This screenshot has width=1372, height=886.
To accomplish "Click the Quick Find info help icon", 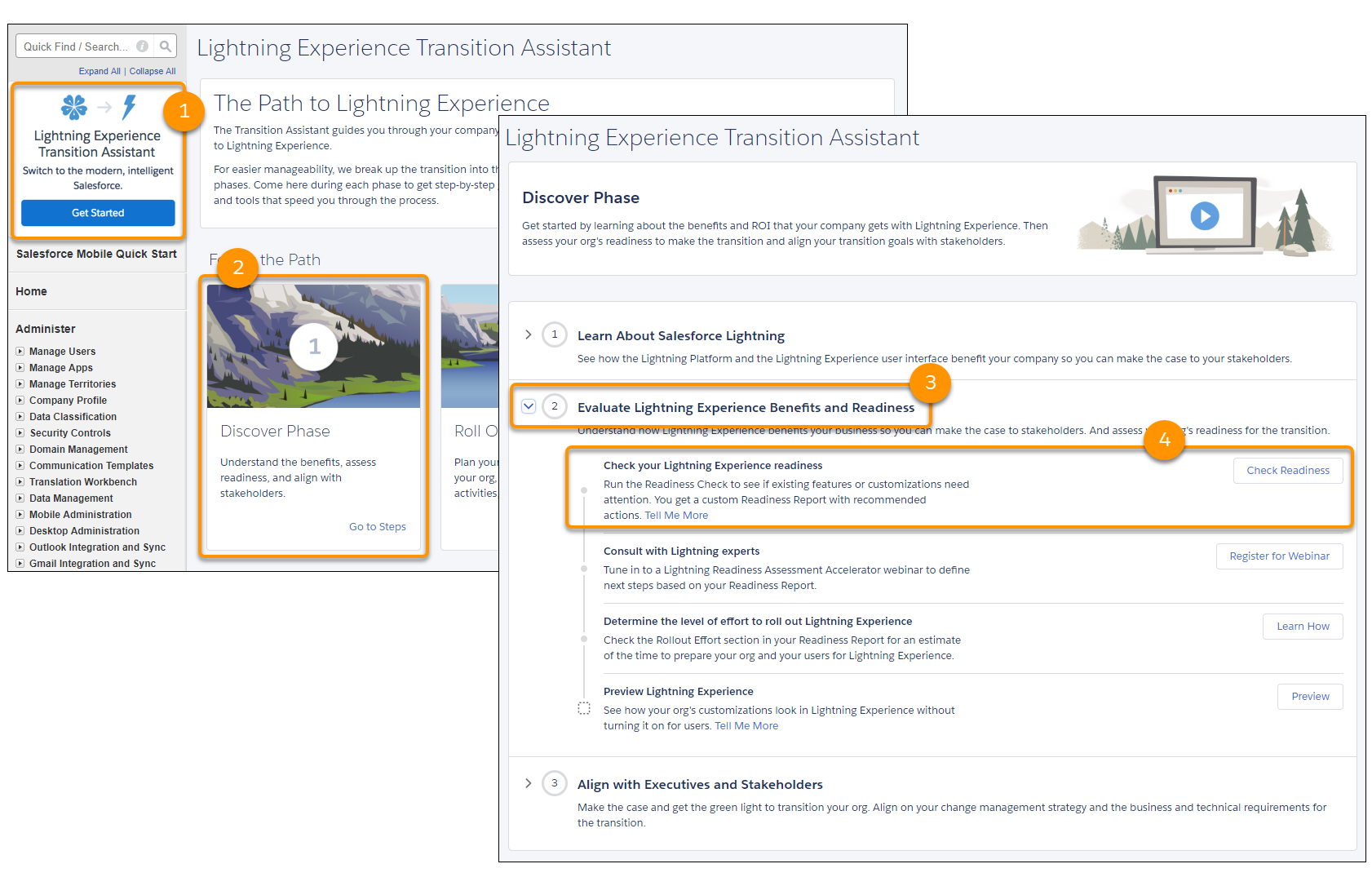I will coord(143,47).
